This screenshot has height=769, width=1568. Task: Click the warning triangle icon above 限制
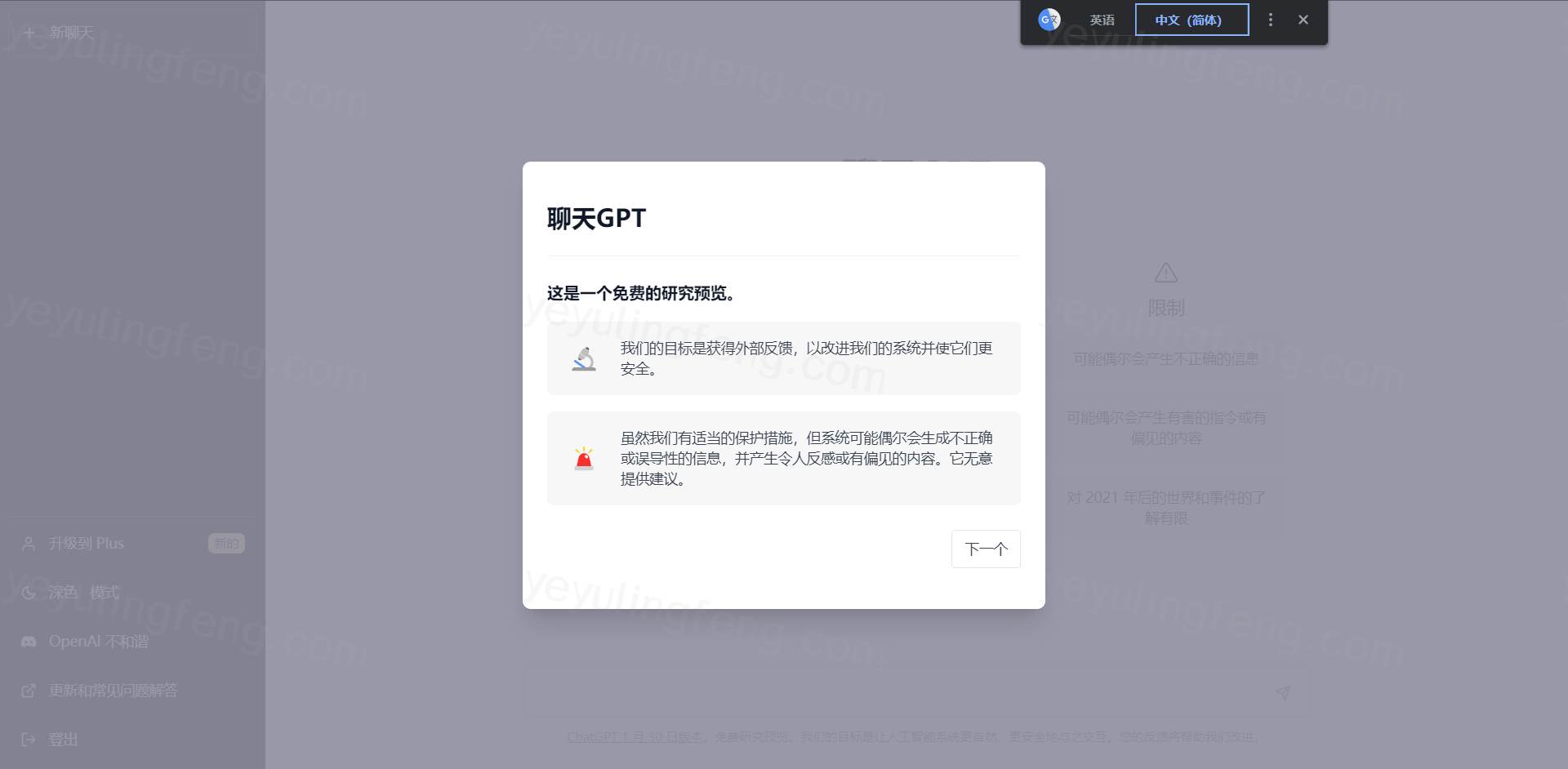[x=1166, y=273]
